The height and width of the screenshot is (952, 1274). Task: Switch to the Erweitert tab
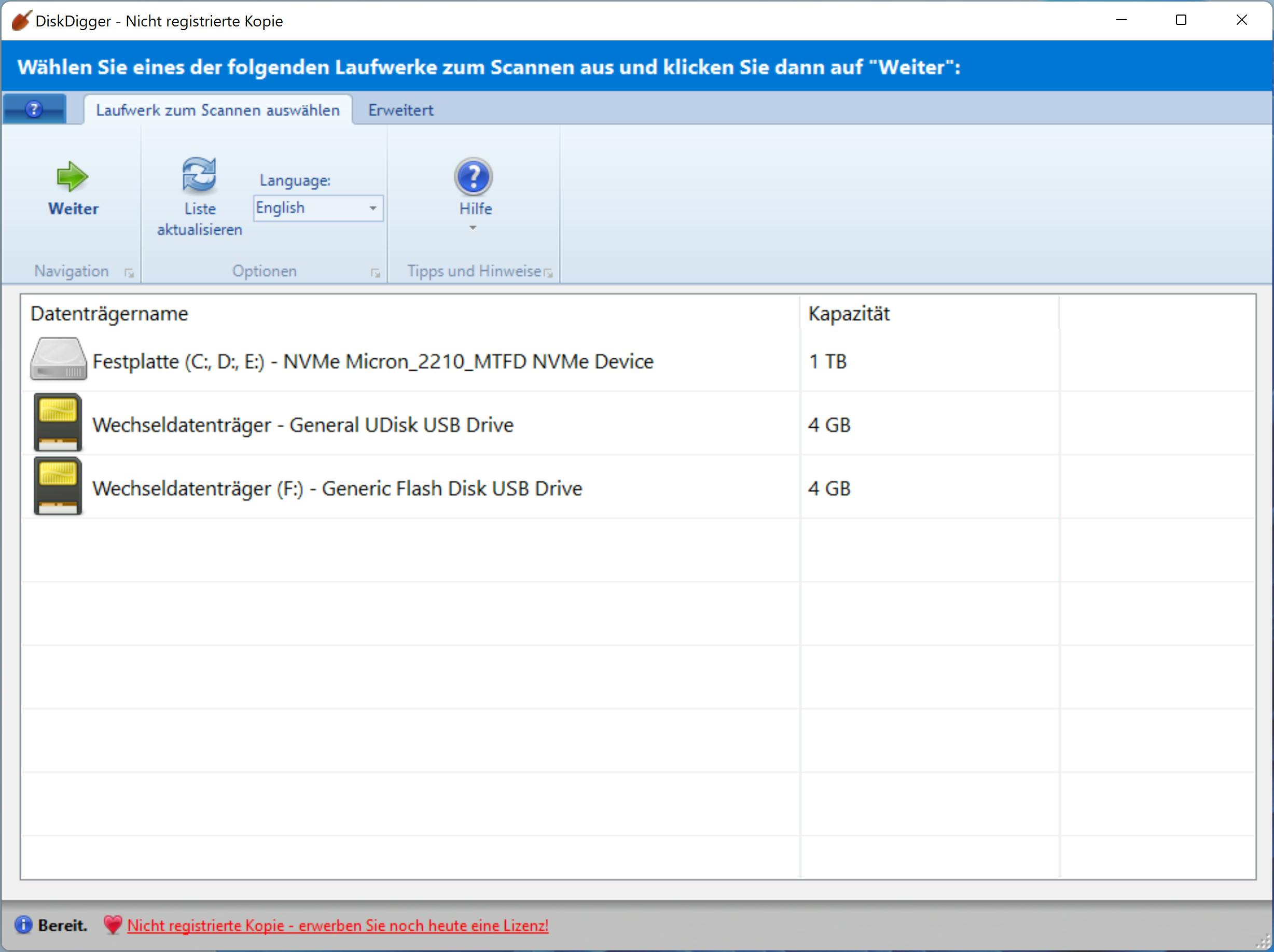coord(400,110)
